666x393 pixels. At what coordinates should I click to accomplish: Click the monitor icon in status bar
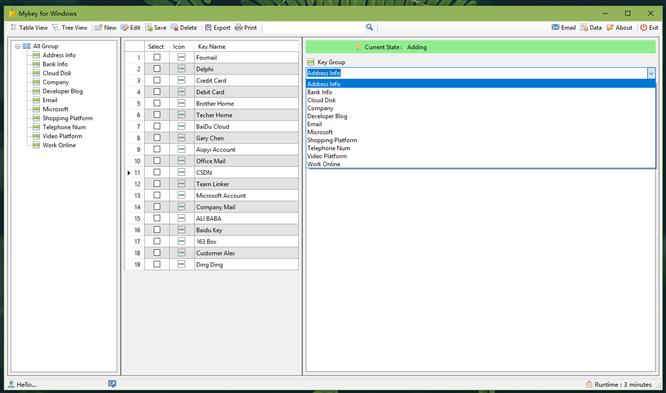click(x=112, y=384)
